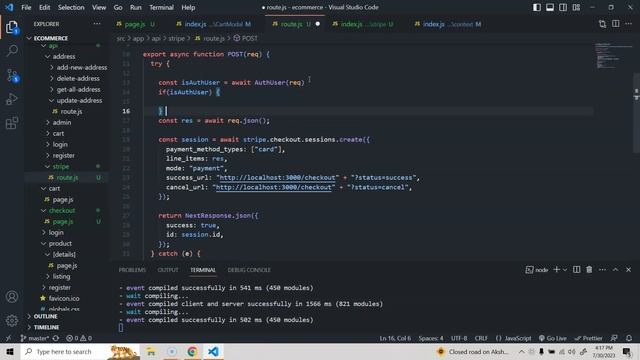Toggle the bottom panel layout icon
The width and height of the screenshot is (640, 360).
point(550,7)
